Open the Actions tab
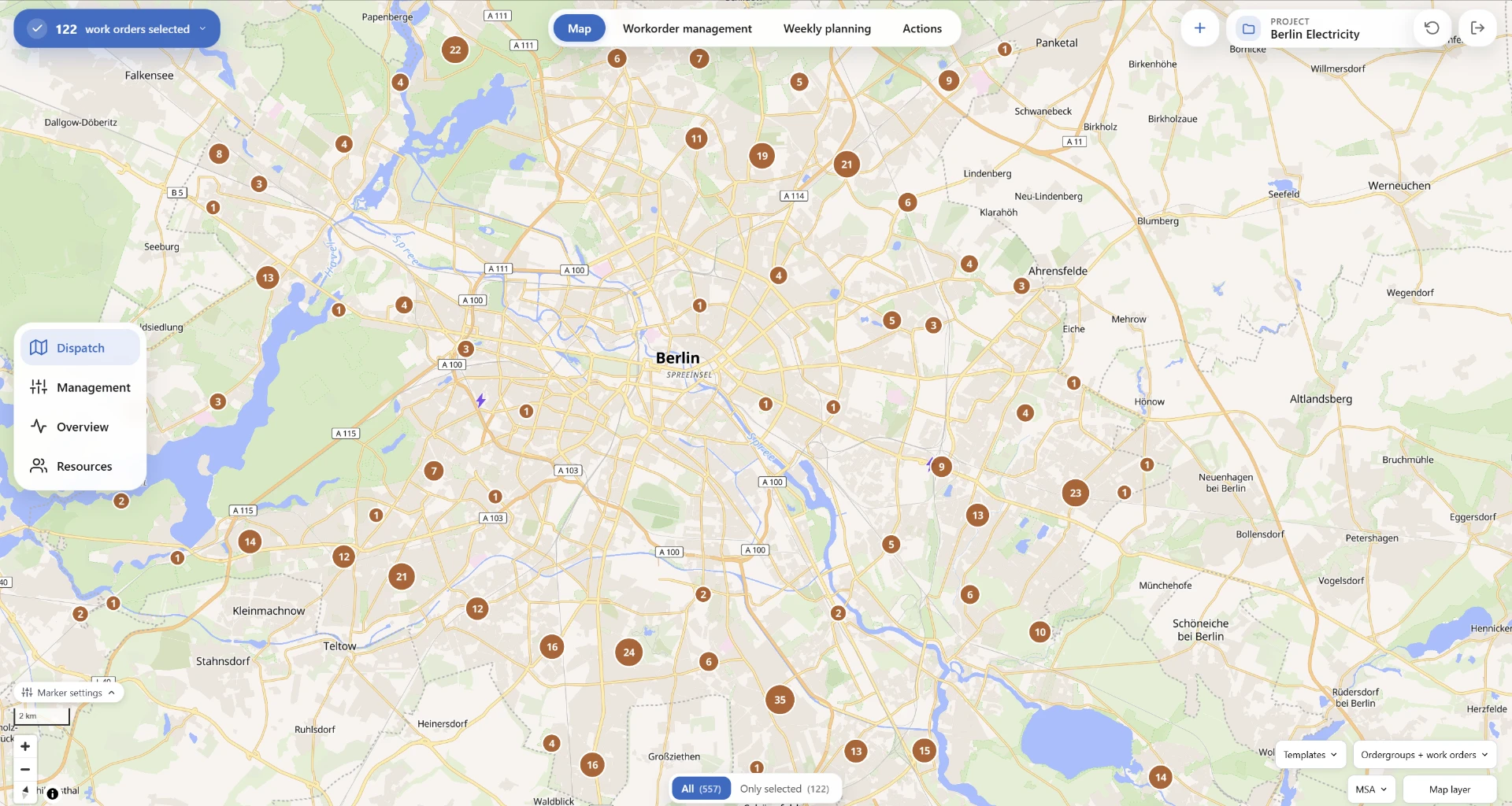This screenshot has height=806, width=1512. (x=921, y=28)
